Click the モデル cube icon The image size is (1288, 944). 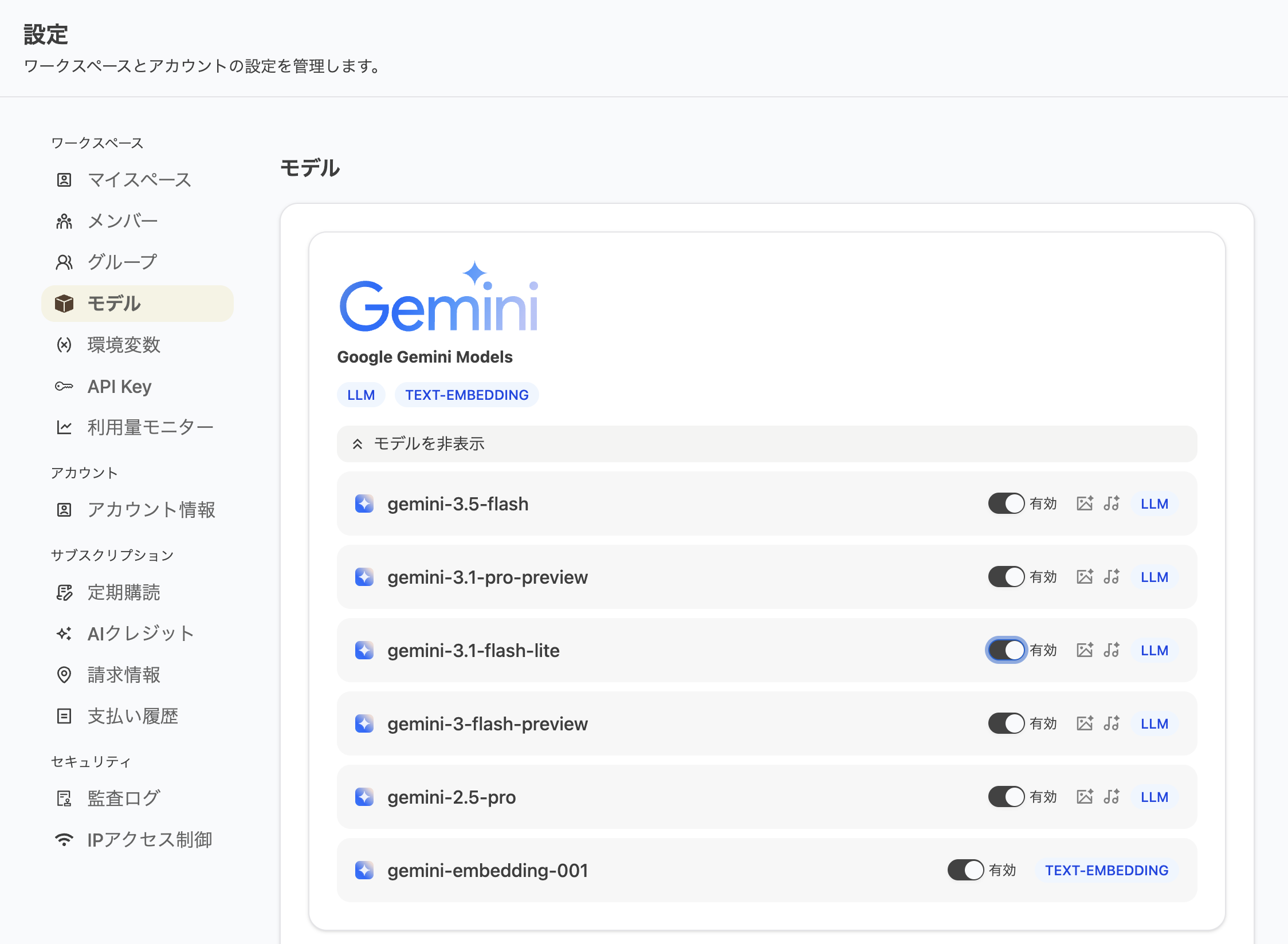click(64, 304)
